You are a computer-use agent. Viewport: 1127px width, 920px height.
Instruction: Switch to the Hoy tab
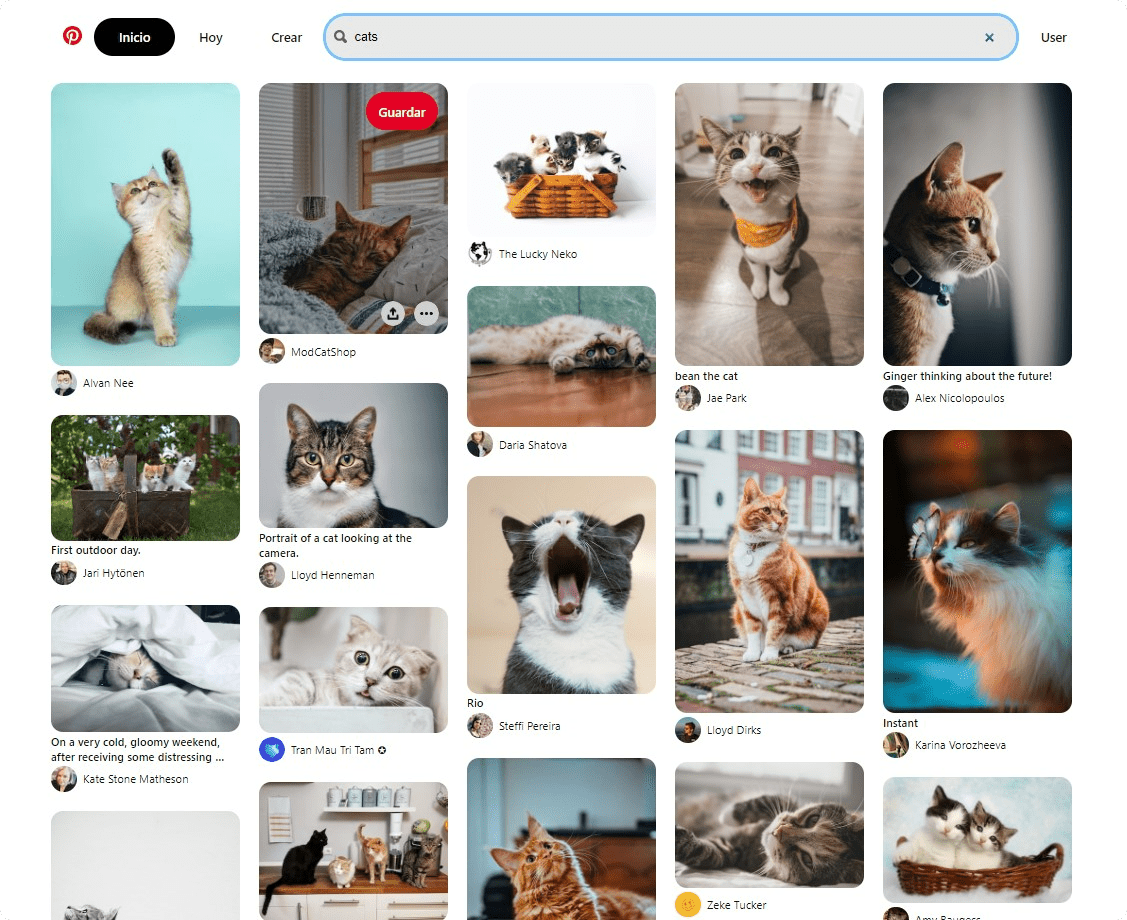tap(211, 37)
